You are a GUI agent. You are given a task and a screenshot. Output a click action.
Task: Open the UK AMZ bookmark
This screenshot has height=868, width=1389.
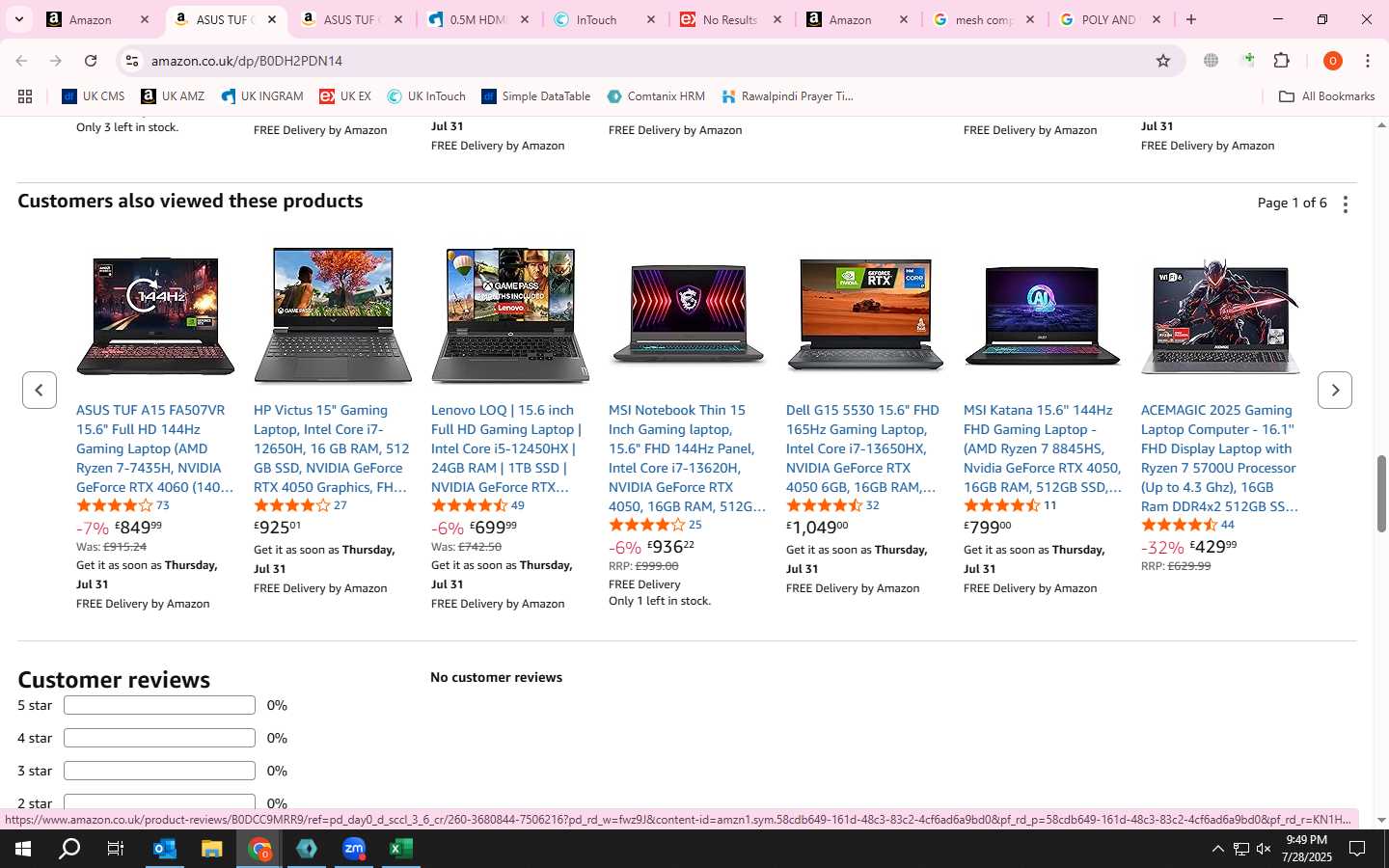[173, 96]
